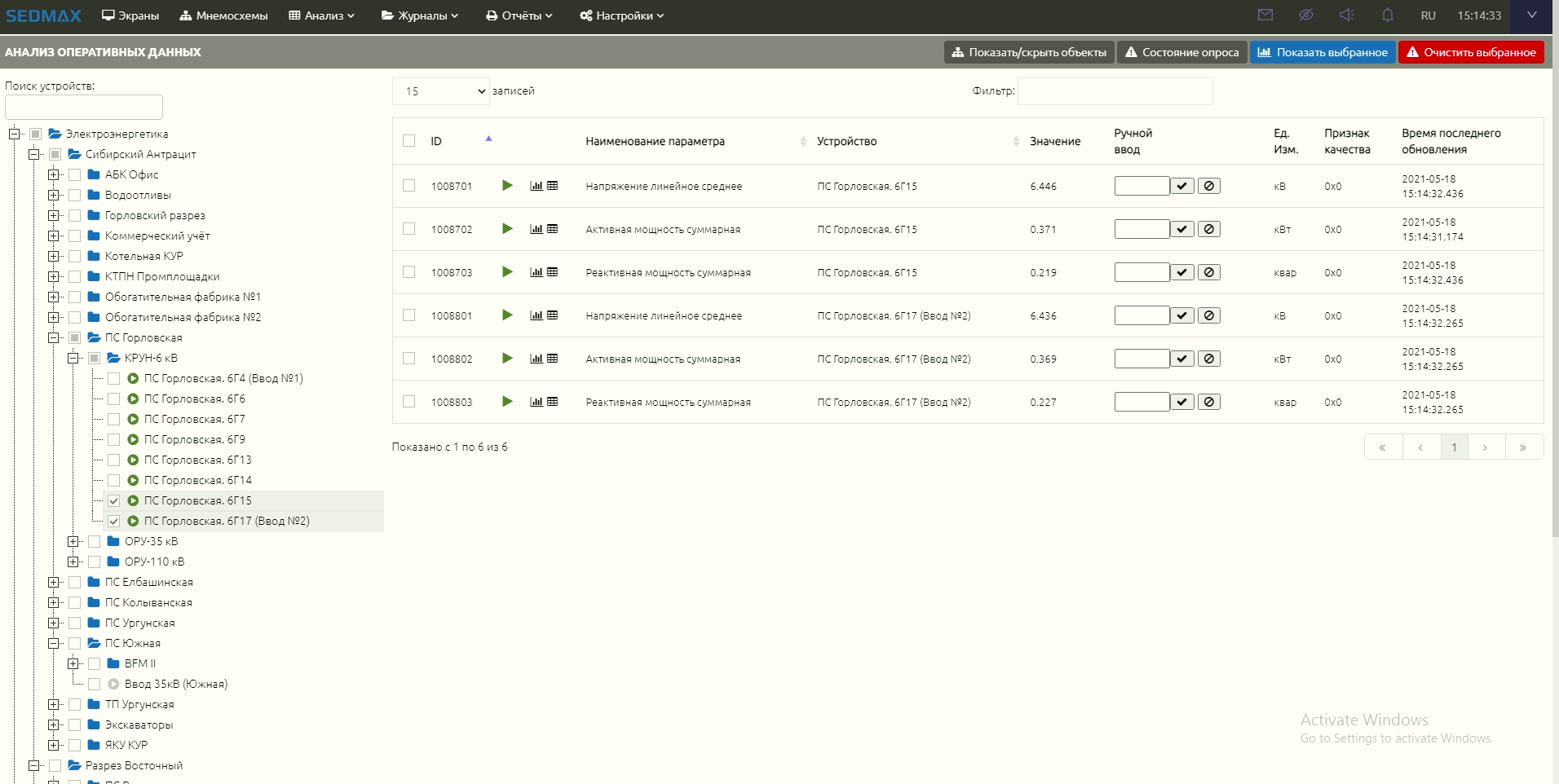The height and width of the screenshot is (784, 1559).
Task: Toggle the sound speaker icon in header
Action: (1346, 15)
